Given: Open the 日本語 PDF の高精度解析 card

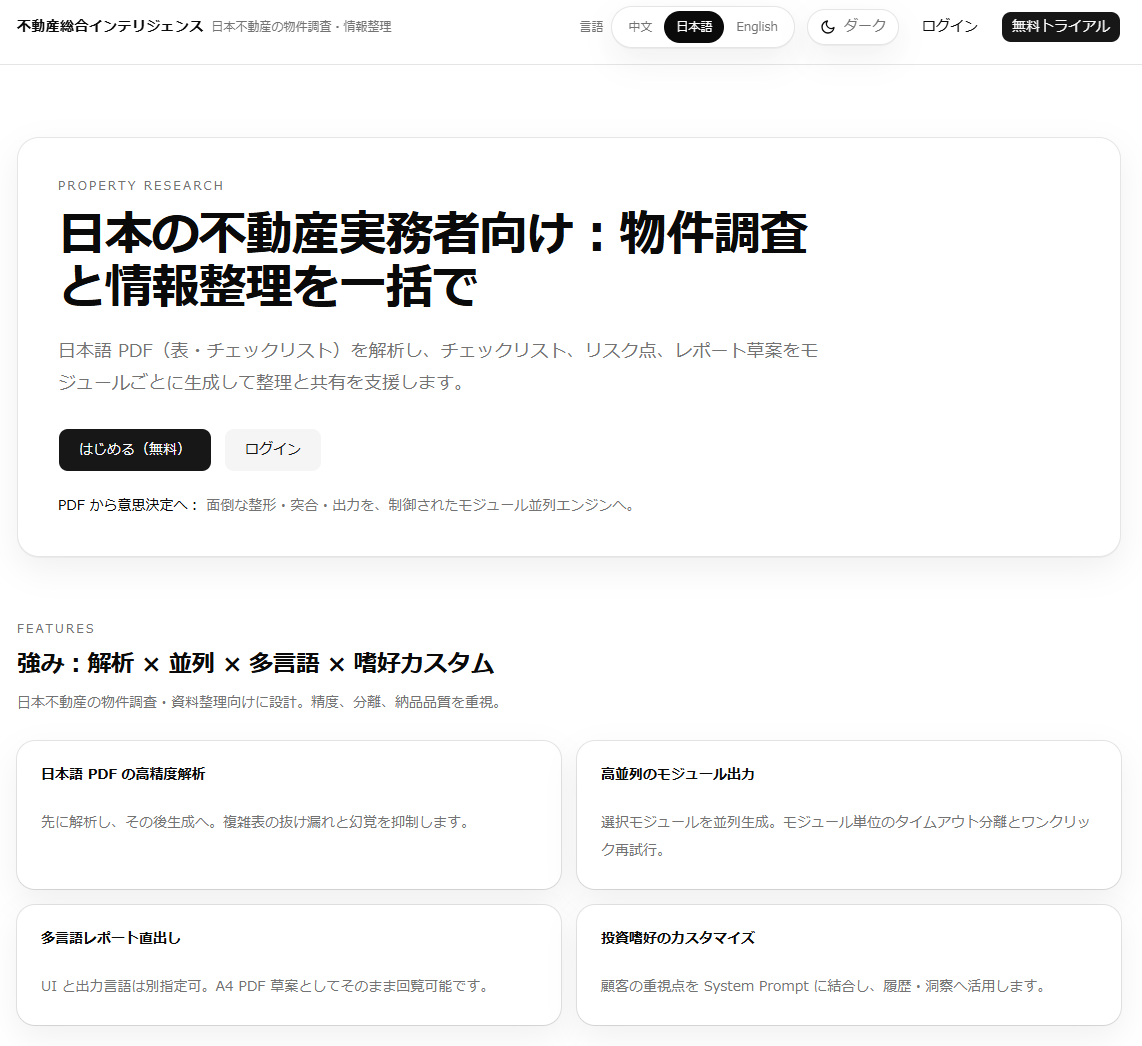Looking at the screenshot, I should pyautogui.click(x=288, y=815).
